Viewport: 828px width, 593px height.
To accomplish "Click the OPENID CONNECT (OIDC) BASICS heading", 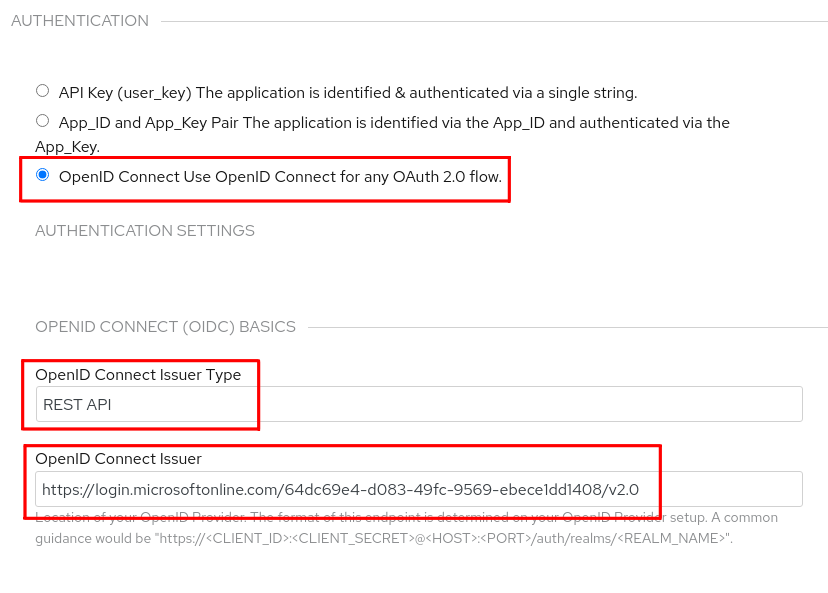I will 166,327.
